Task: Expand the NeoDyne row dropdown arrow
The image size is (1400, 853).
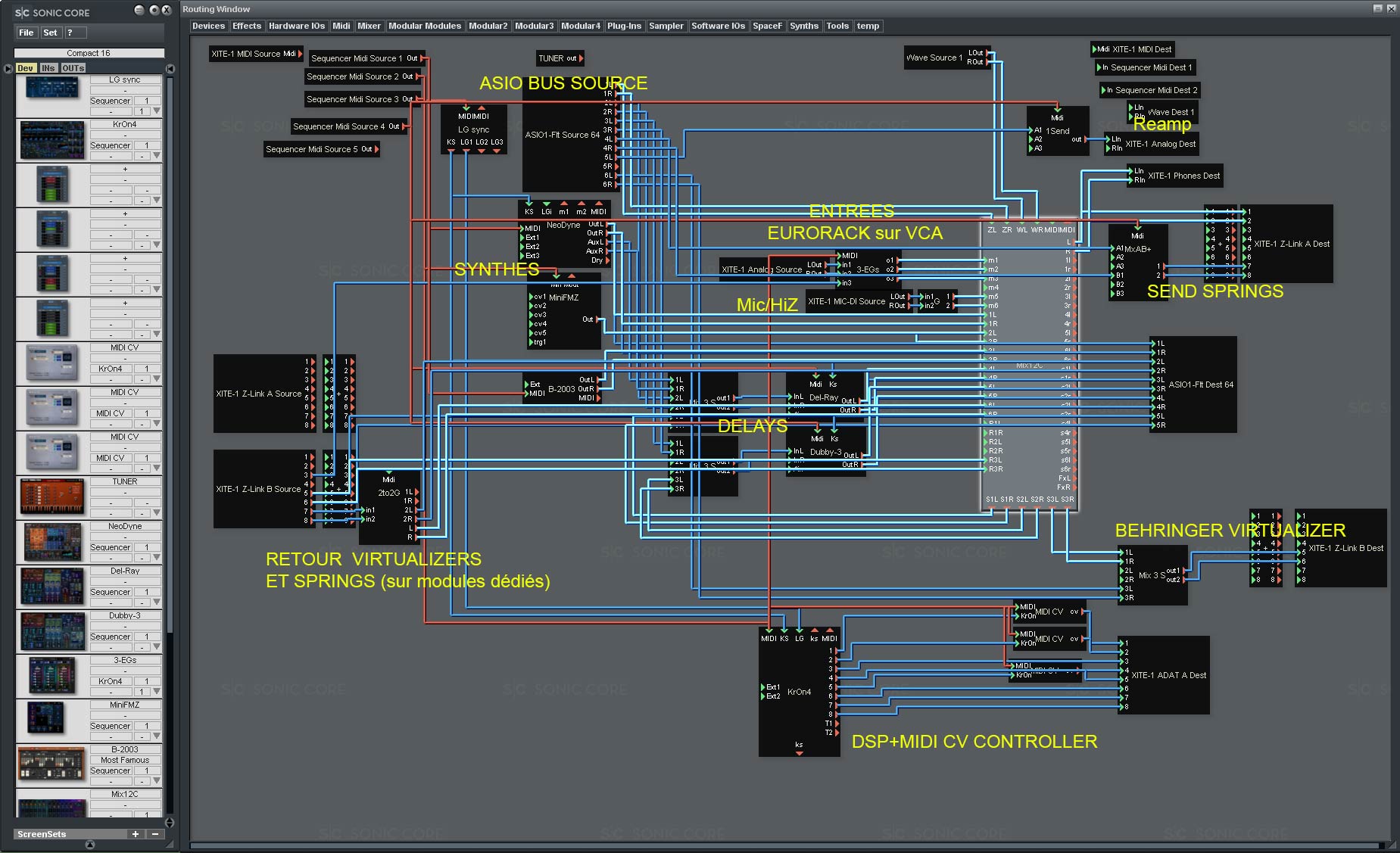Action: pos(157,558)
